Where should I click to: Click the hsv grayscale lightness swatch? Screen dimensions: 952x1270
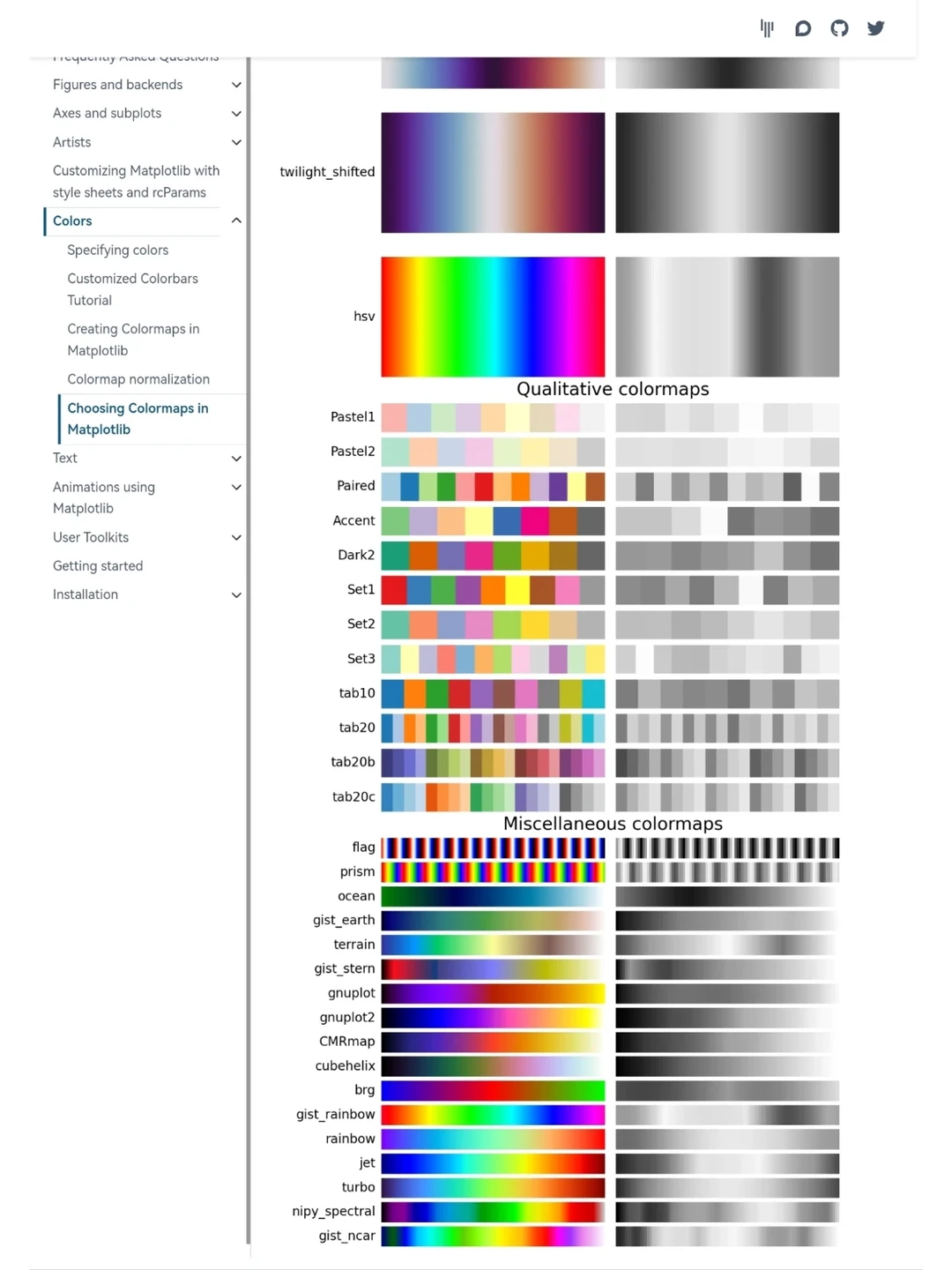tap(727, 317)
